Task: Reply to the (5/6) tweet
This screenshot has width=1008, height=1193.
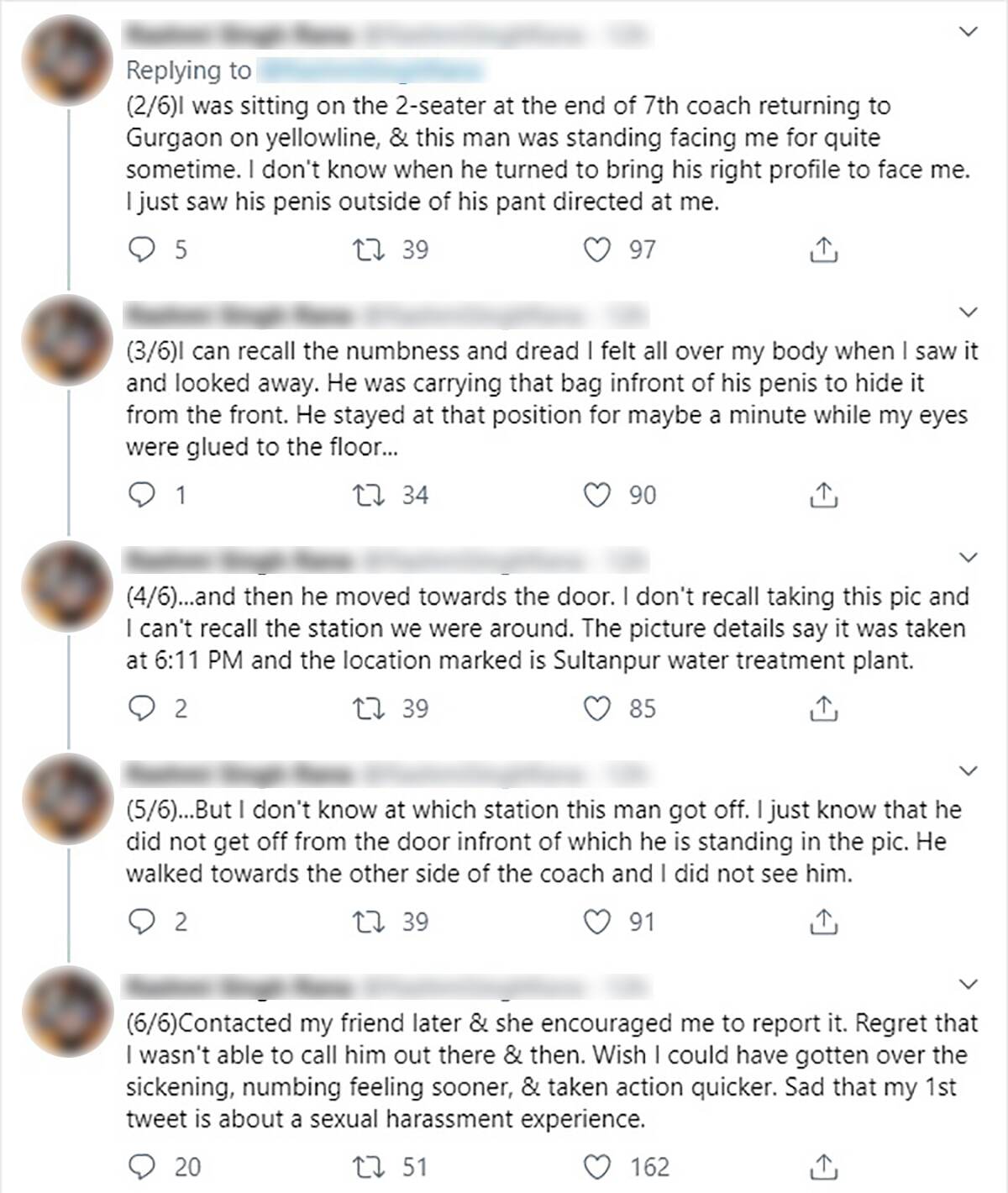Action: click(x=142, y=922)
